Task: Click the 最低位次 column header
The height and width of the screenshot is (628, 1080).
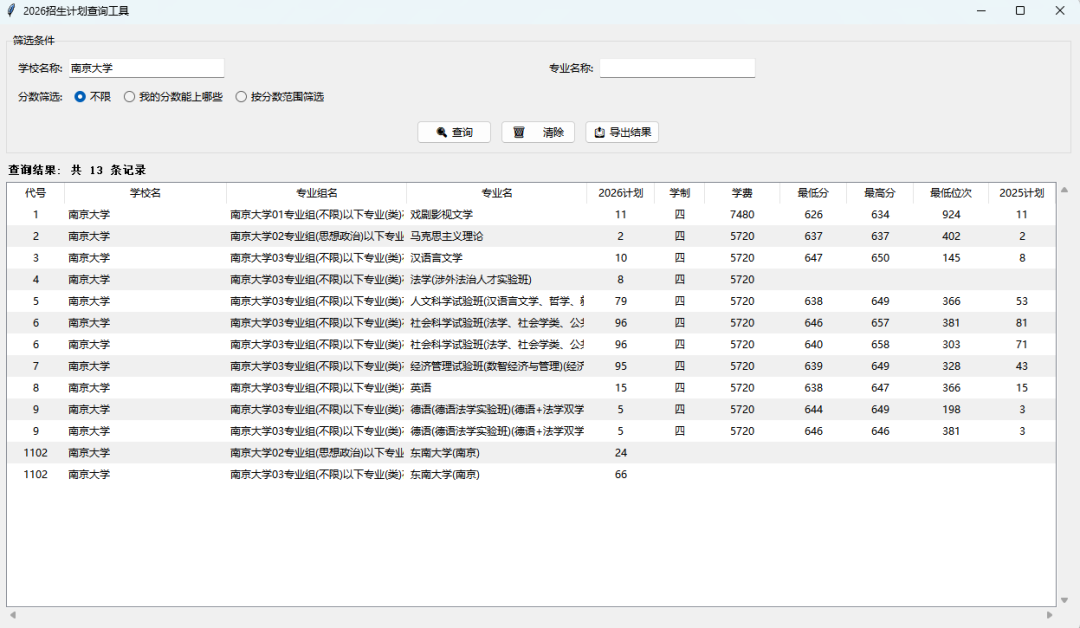Action: [x=951, y=193]
